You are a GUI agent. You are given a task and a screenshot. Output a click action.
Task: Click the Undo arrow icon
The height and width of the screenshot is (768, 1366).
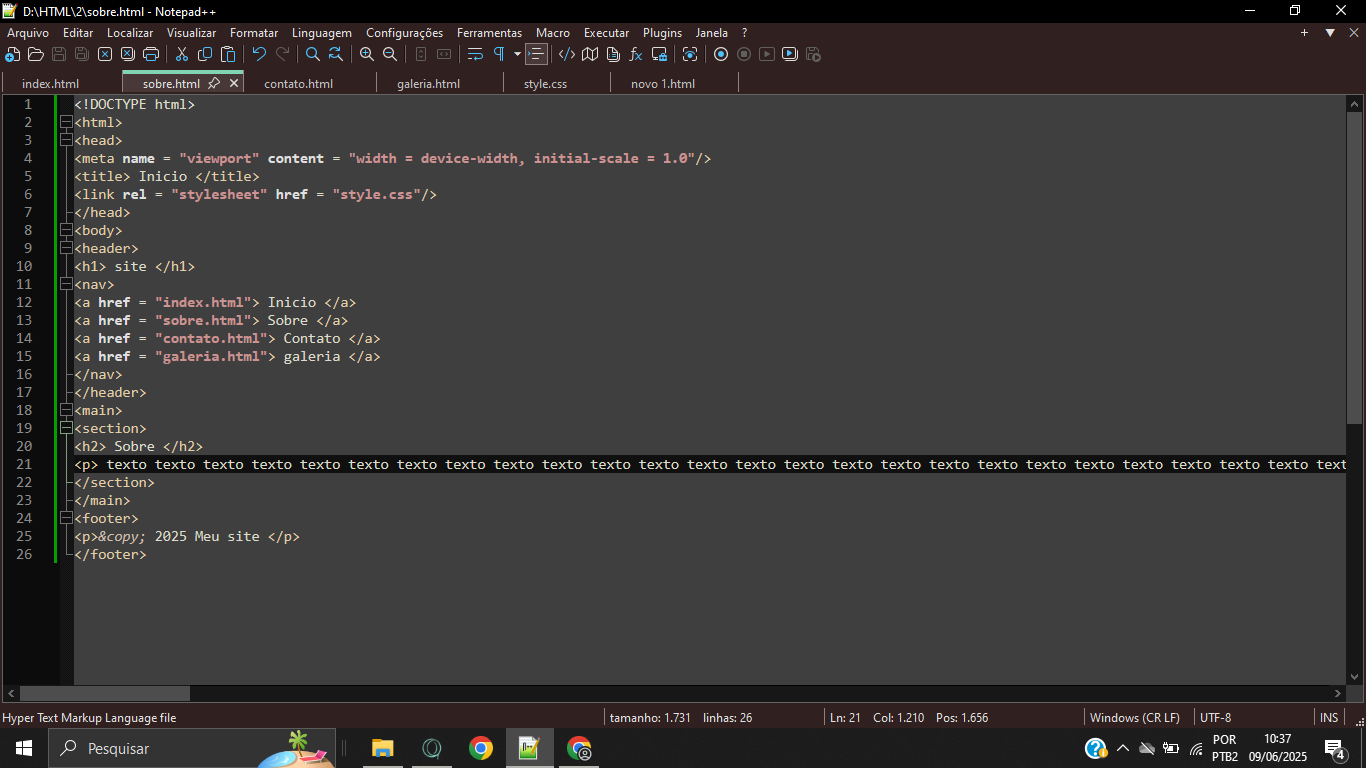tap(259, 54)
